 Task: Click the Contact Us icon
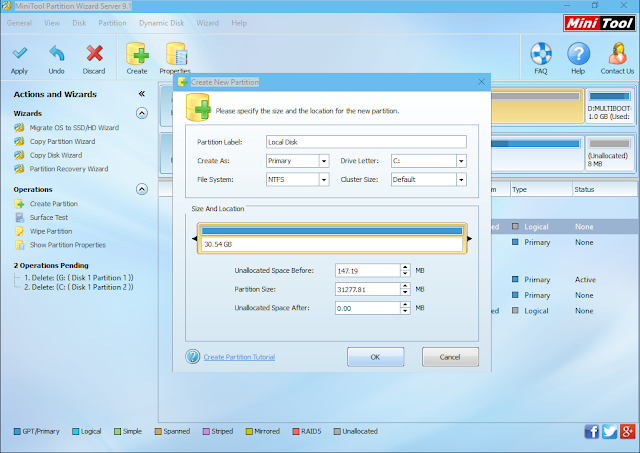(617, 53)
